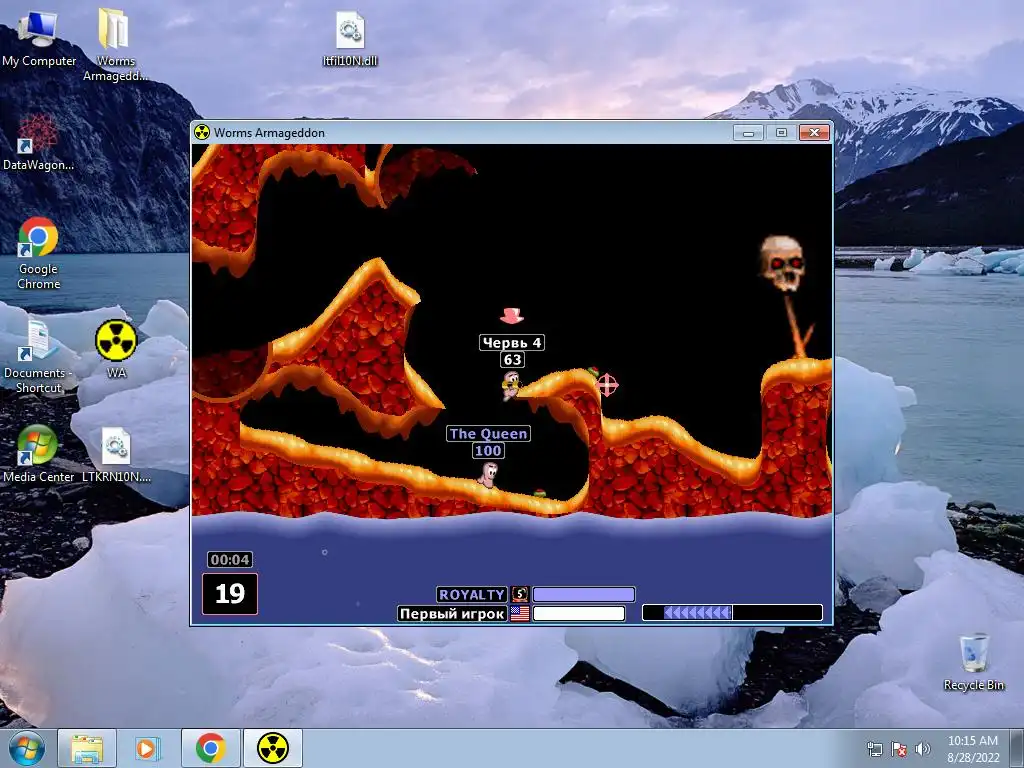Click the mine next to the crosshair
Viewport: 1024px width, 768px height.
coord(592,372)
